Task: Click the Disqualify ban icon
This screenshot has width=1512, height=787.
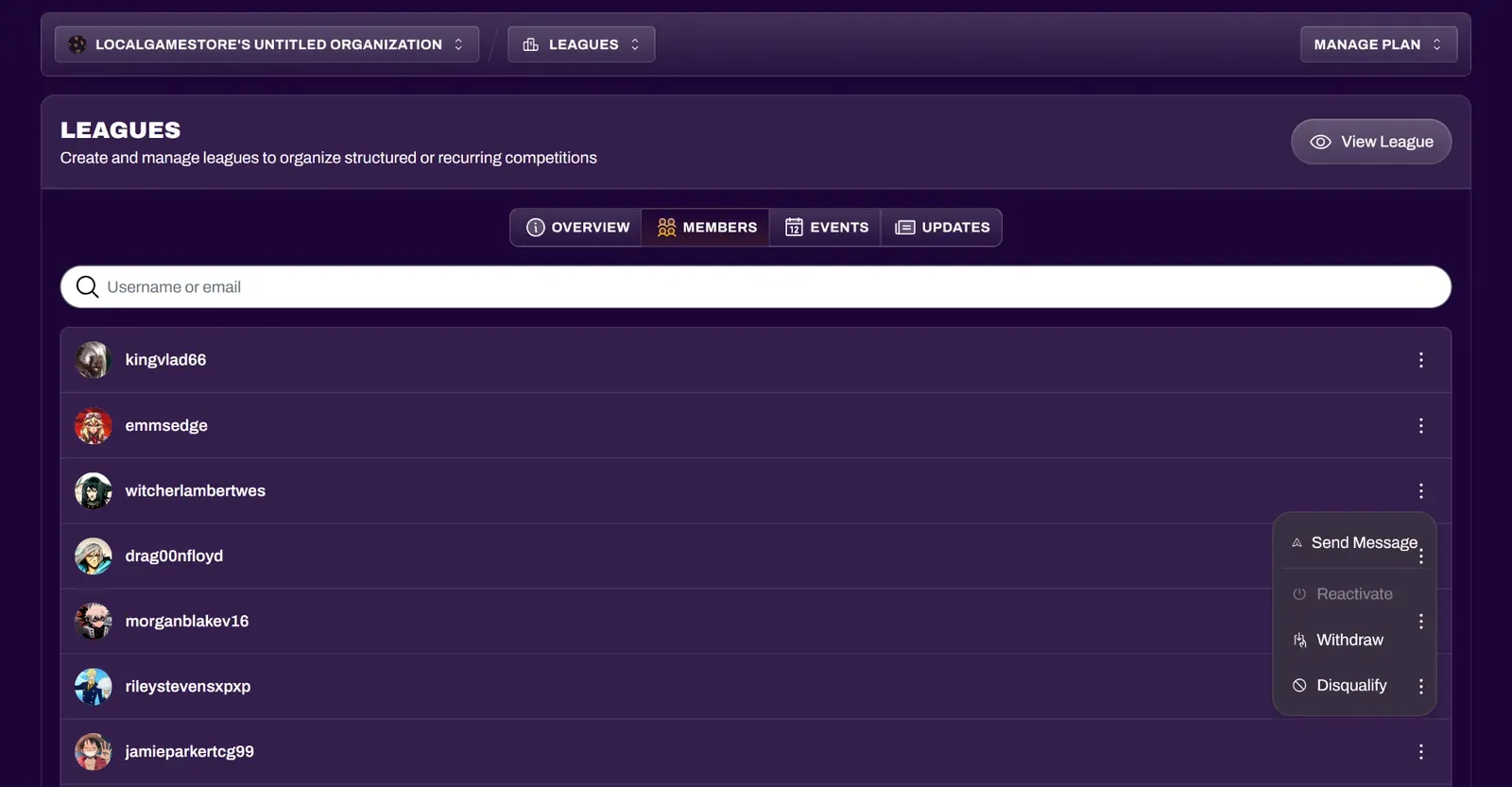Action: pyautogui.click(x=1299, y=686)
